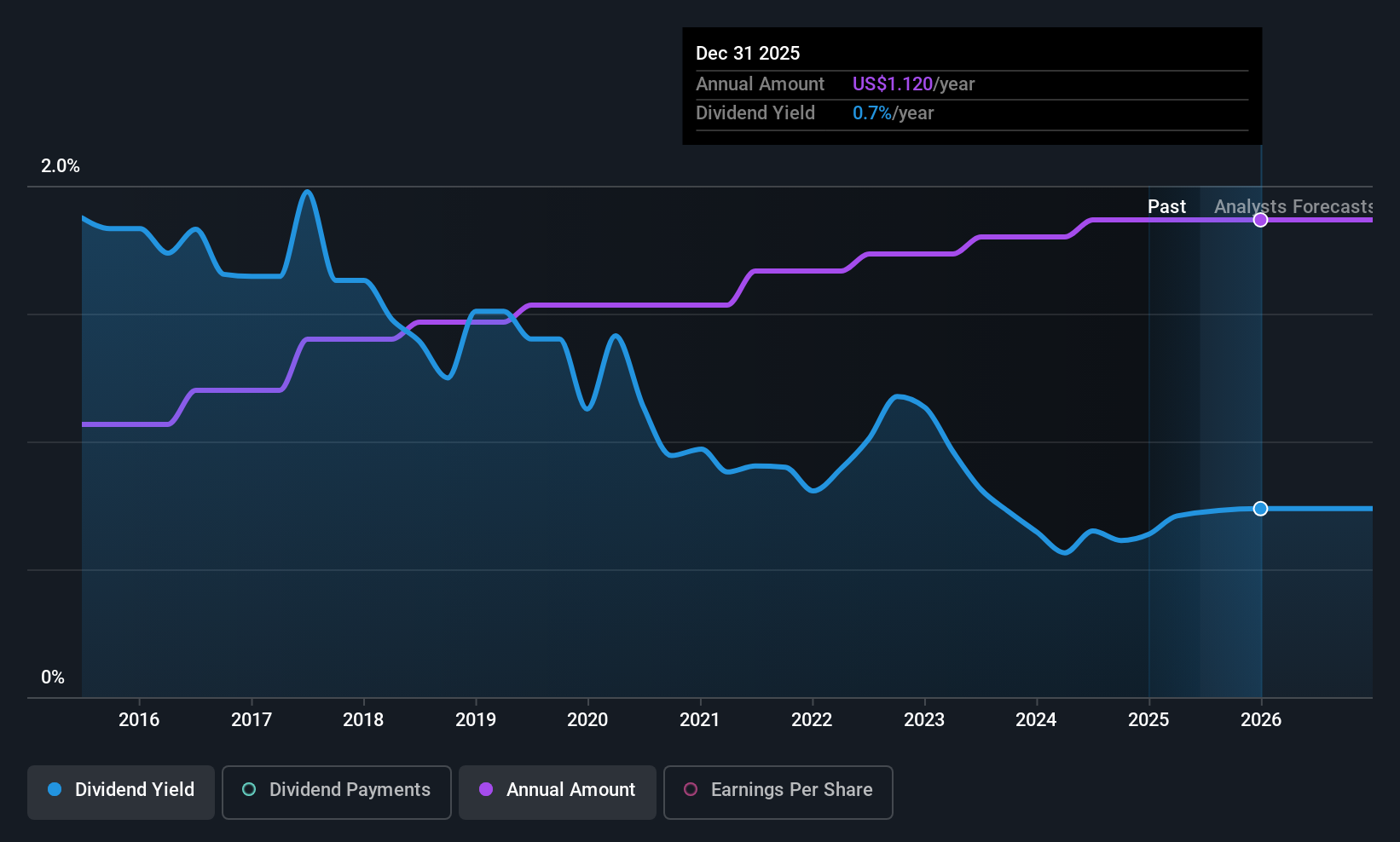
Task: Show the Earnings Per Share series
Action: click(778, 792)
